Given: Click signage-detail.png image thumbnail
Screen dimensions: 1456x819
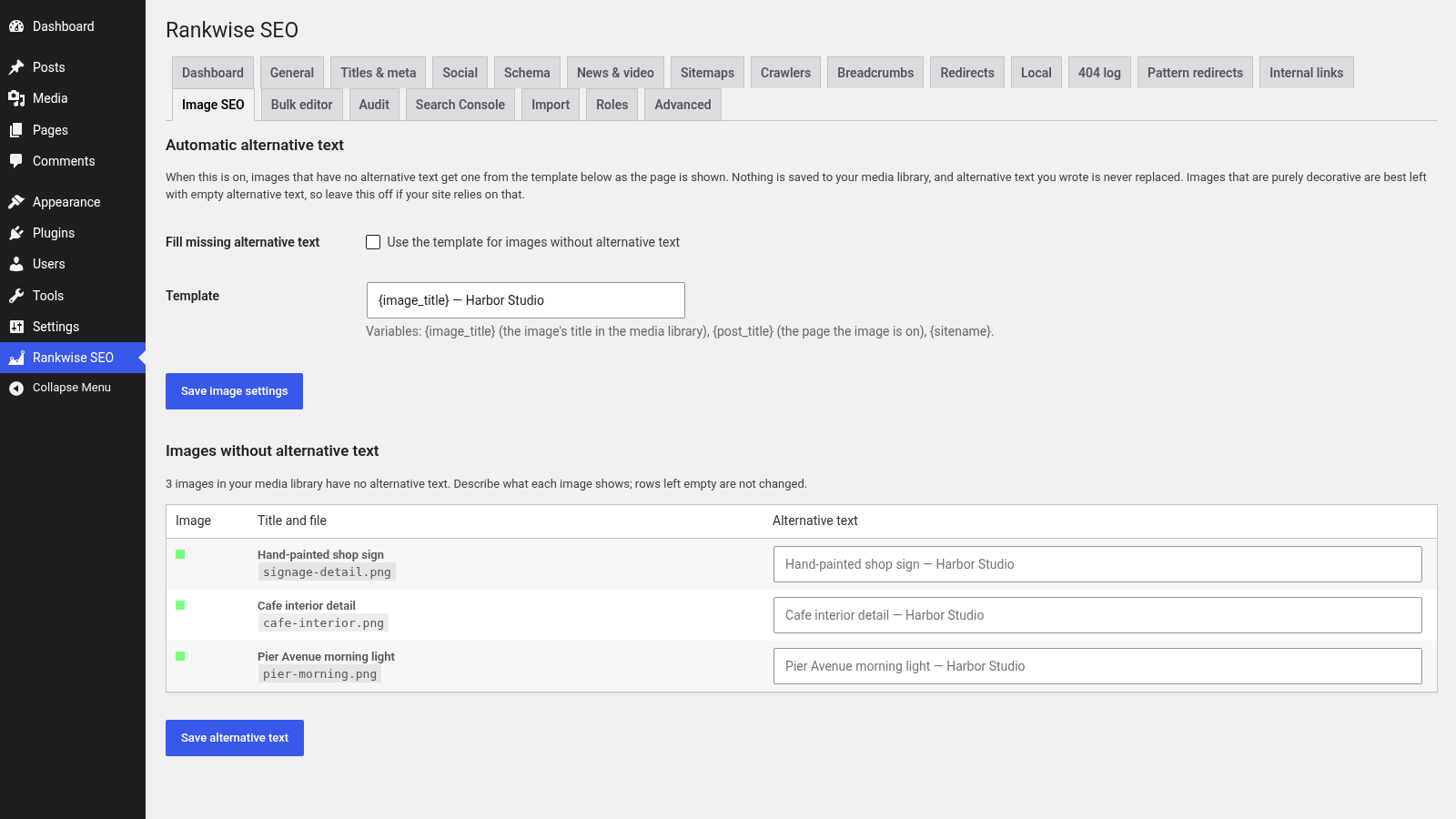Looking at the screenshot, I should [x=180, y=554].
